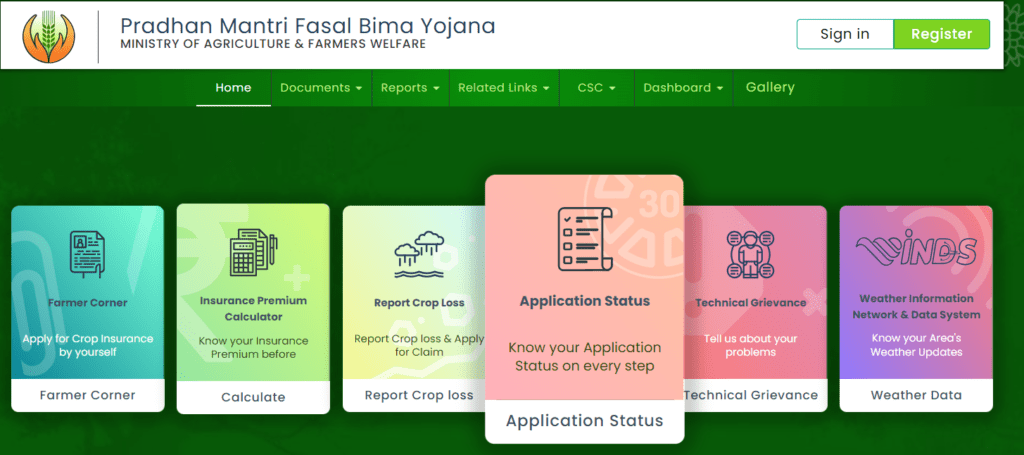Expand the Dashboard dropdown menu

point(683,87)
